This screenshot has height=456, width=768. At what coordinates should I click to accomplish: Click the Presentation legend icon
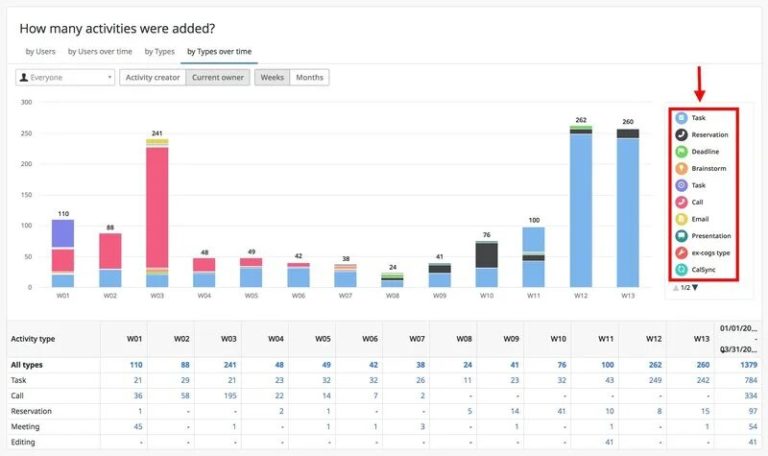[680, 236]
